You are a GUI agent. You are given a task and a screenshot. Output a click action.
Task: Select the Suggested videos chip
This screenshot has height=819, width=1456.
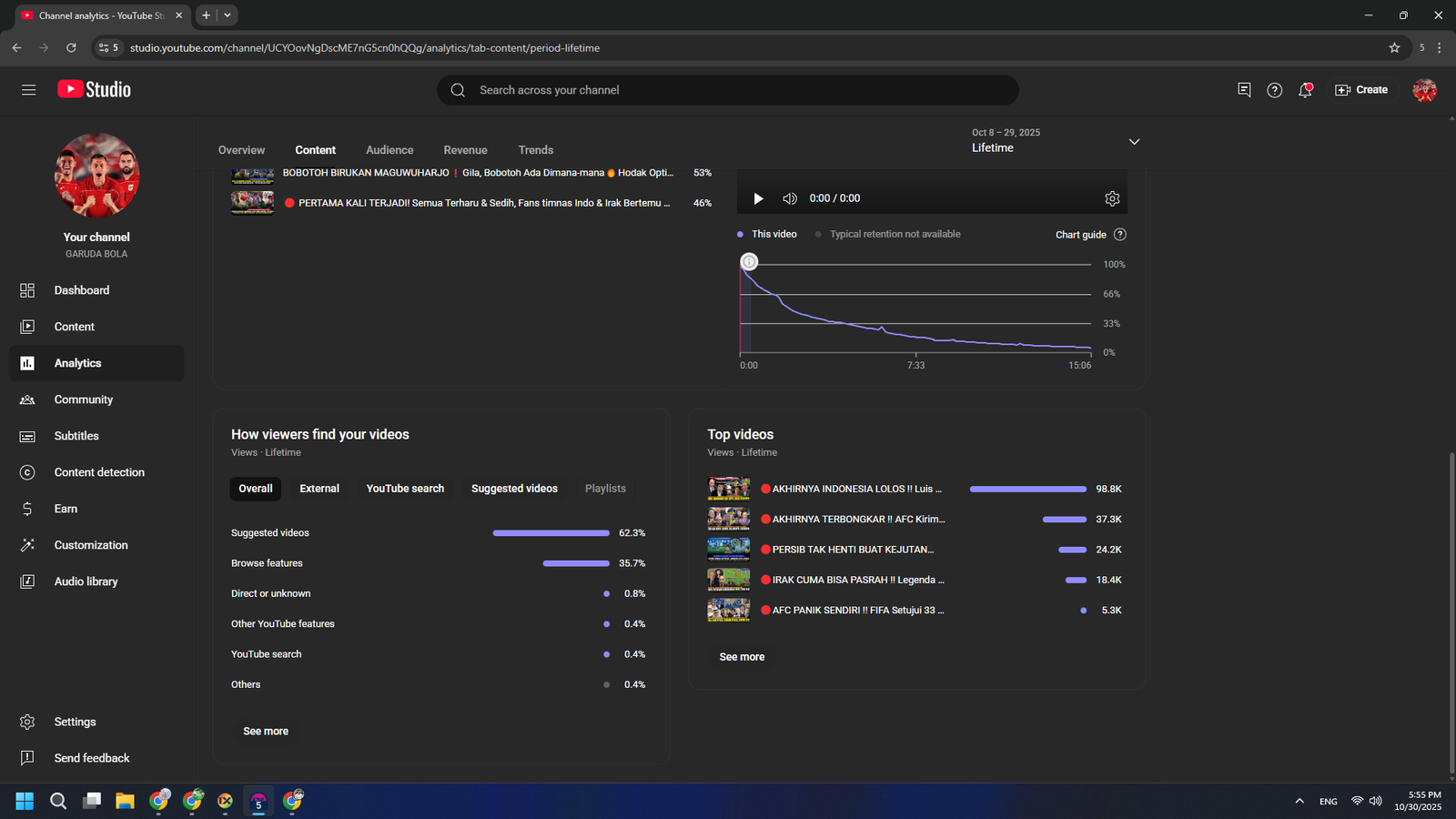514,489
